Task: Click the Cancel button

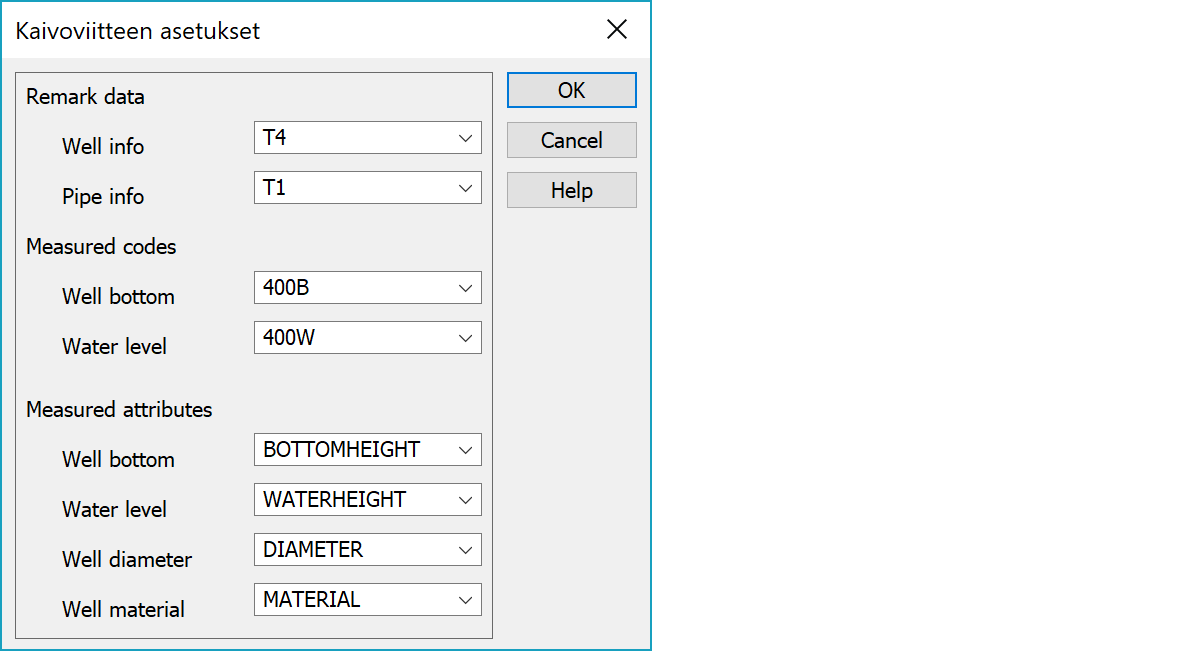Action: [x=572, y=140]
